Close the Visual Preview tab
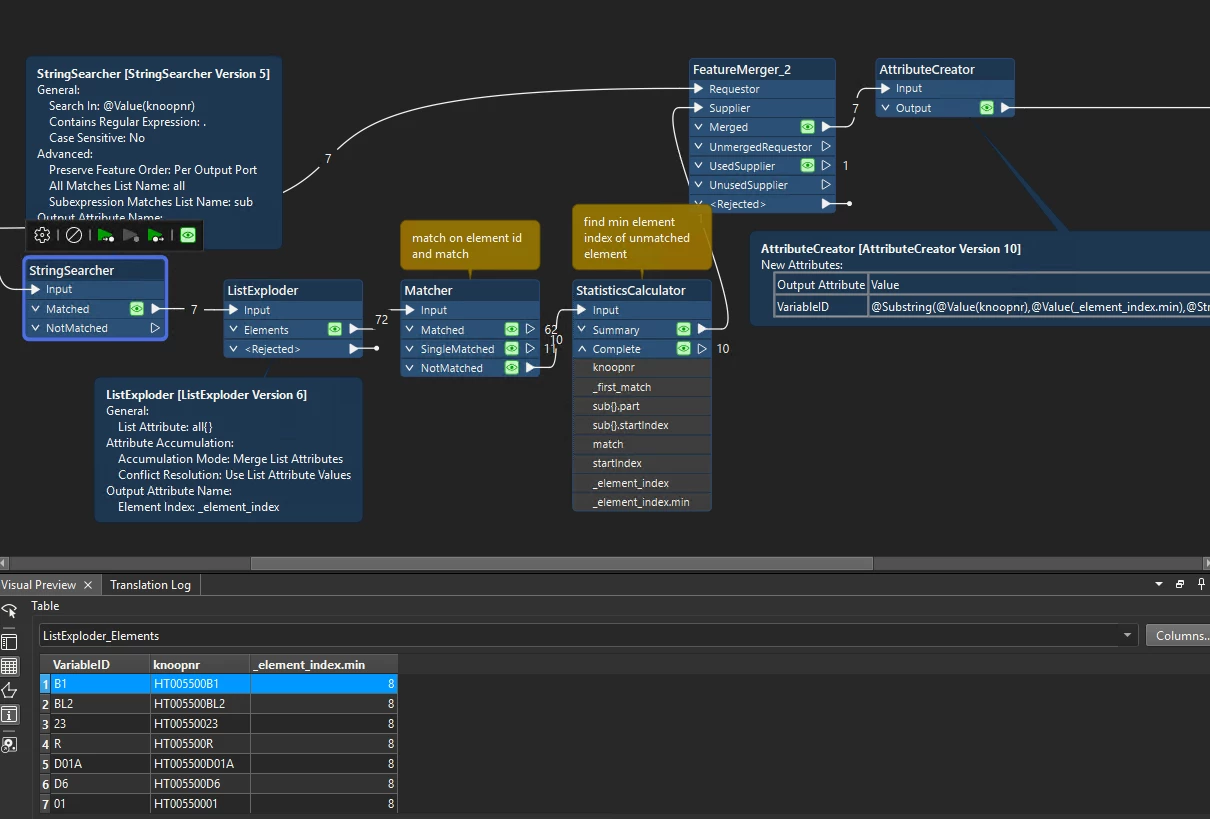Screen dimensions: 1210x819 click(x=88, y=585)
